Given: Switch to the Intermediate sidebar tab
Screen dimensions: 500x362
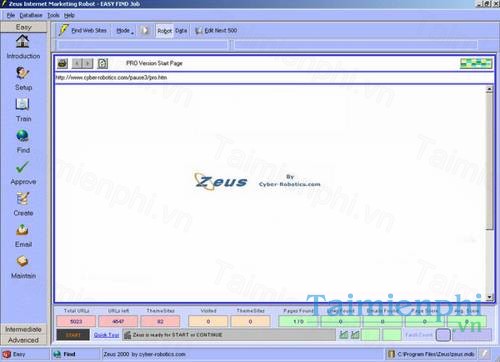Looking at the screenshot, I should (x=24, y=329).
